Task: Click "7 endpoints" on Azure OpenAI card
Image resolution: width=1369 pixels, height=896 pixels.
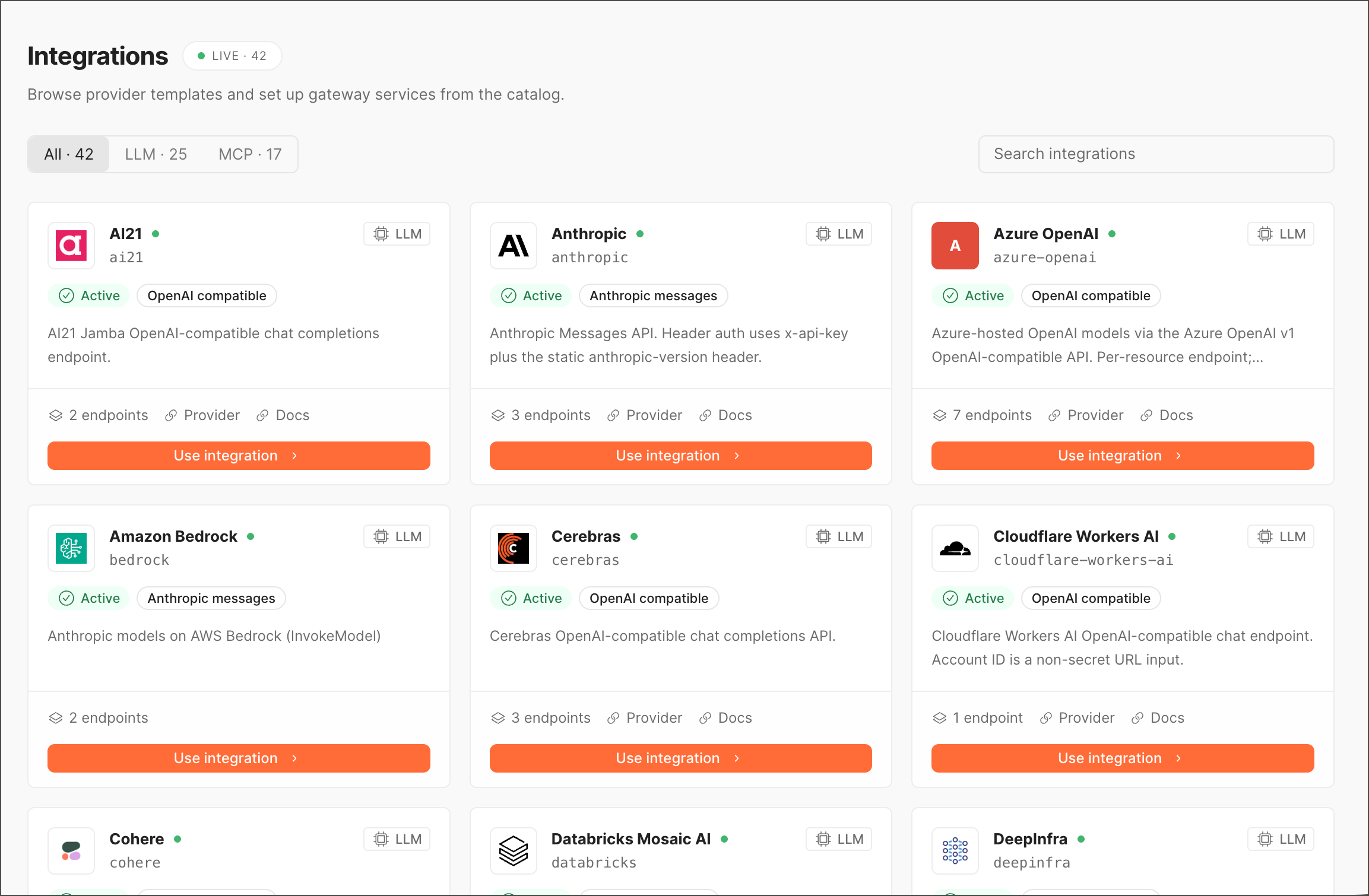Action: point(983,415)
